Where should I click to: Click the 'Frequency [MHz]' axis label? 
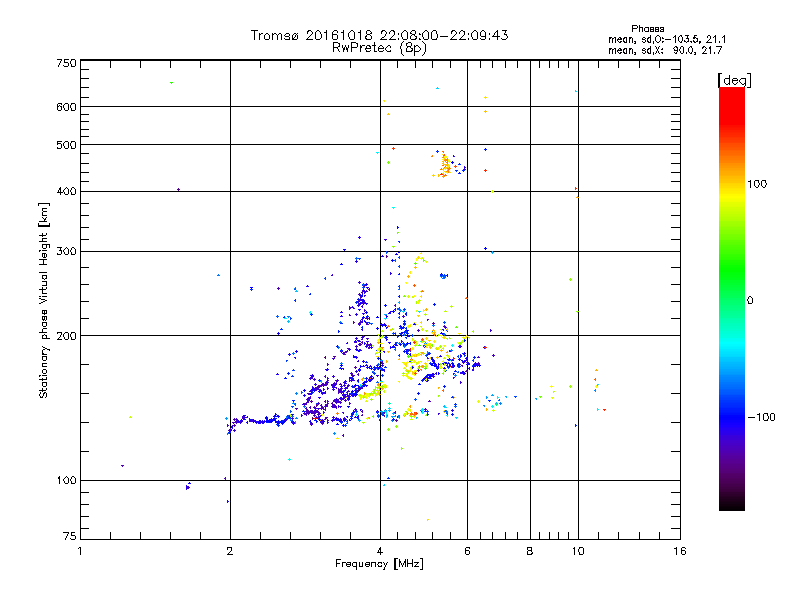(x=379, y=564)
